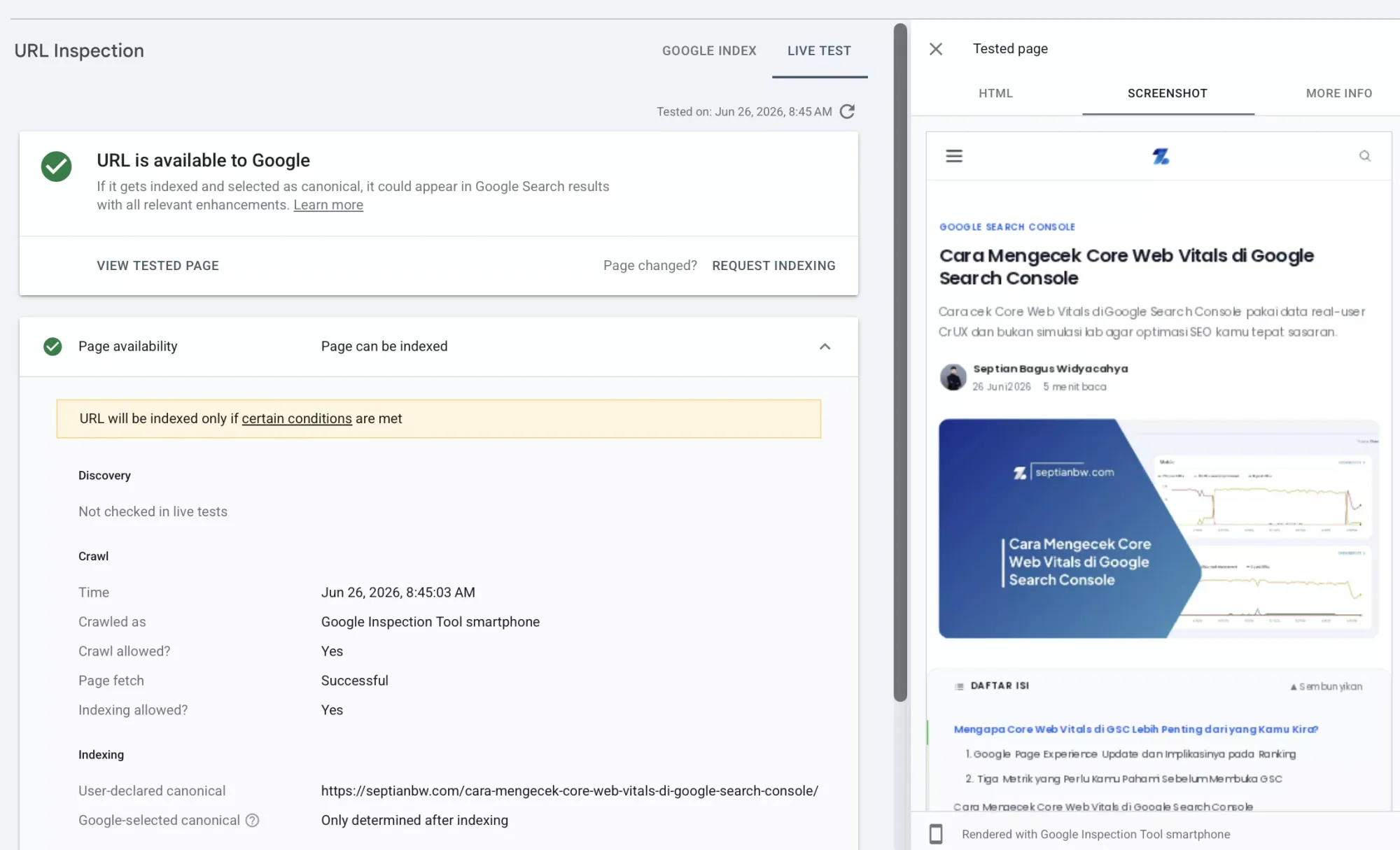Viewport: 1400px width, 850px height.
Task: Click the 'Page changed?' label
Action: point(650,266)
